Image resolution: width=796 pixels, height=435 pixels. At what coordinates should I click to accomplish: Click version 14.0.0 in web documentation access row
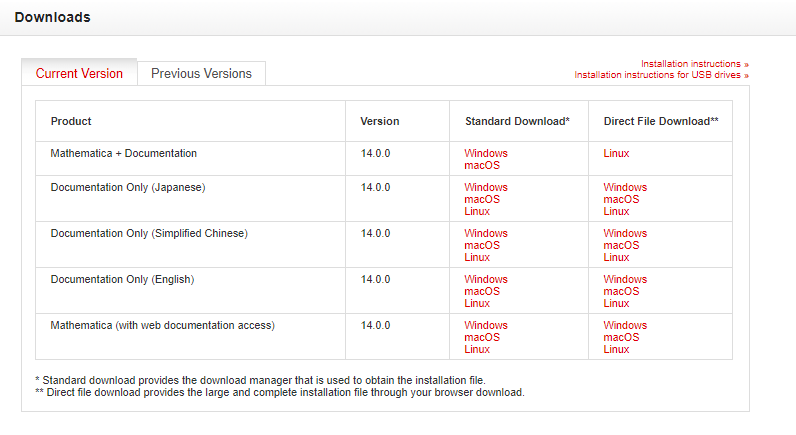pos(376,325)
